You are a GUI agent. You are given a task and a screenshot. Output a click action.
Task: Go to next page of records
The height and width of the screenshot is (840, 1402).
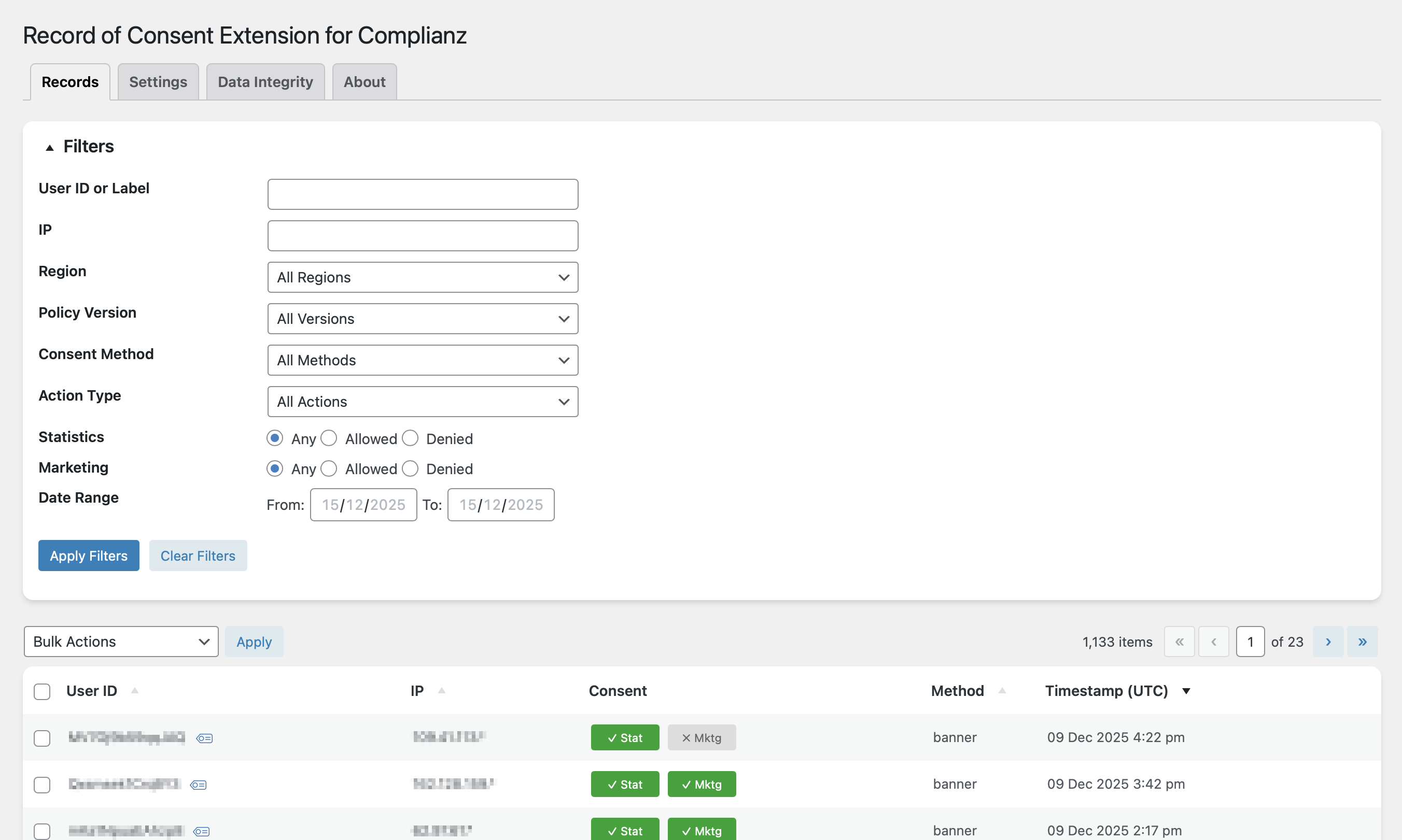[x=1328, y=642]
